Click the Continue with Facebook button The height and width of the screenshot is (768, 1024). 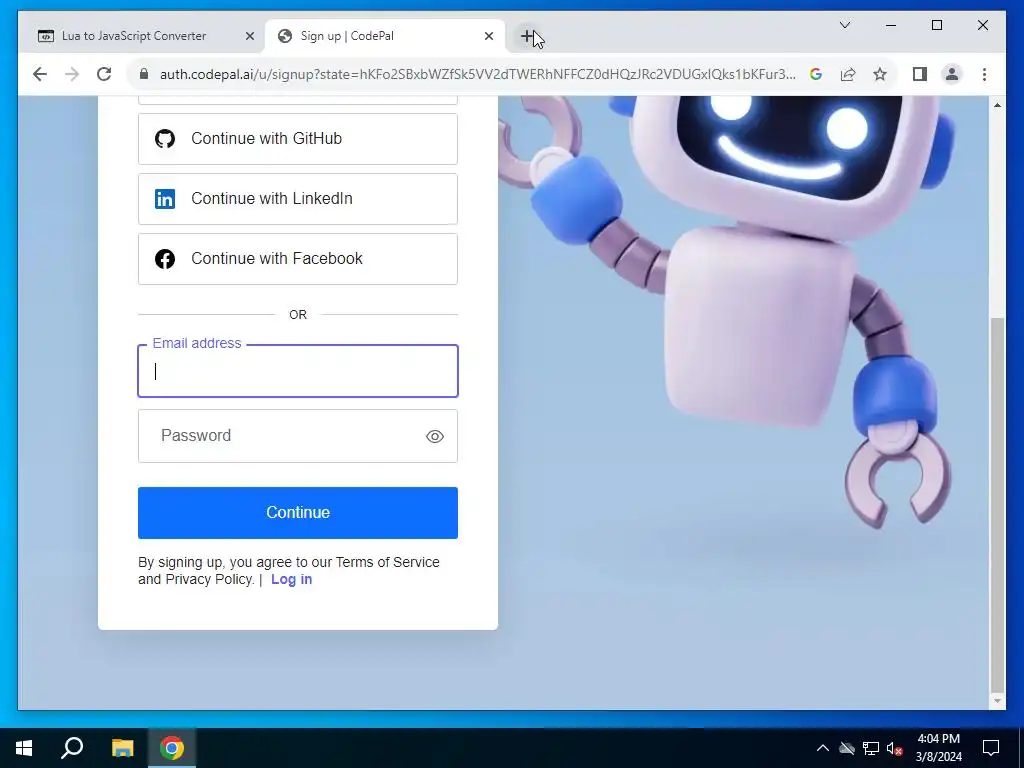(x=298, y=259)
